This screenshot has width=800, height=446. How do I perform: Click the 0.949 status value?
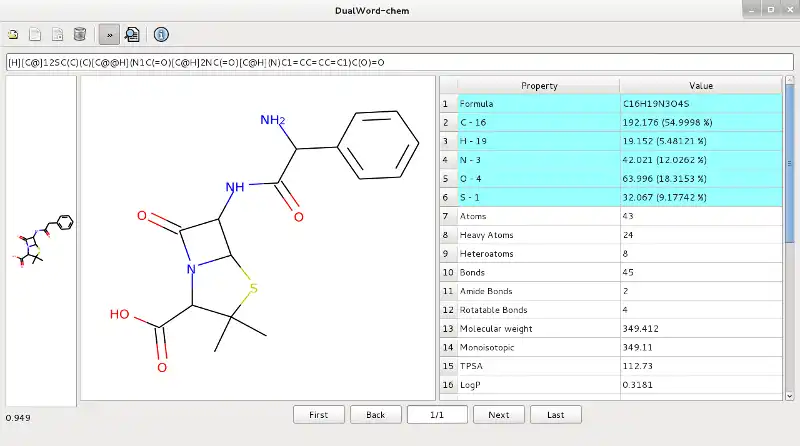click(18, 418)
